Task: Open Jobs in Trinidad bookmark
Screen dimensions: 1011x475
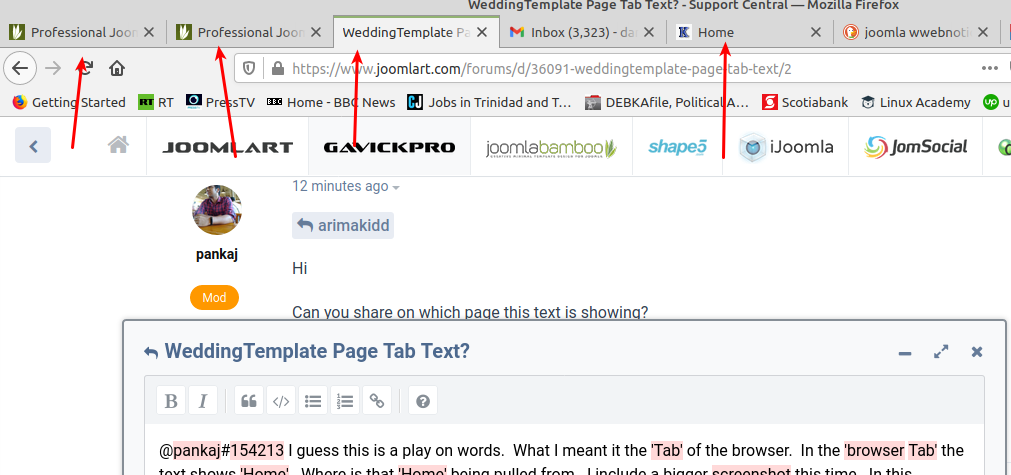Action: (489, 102)
